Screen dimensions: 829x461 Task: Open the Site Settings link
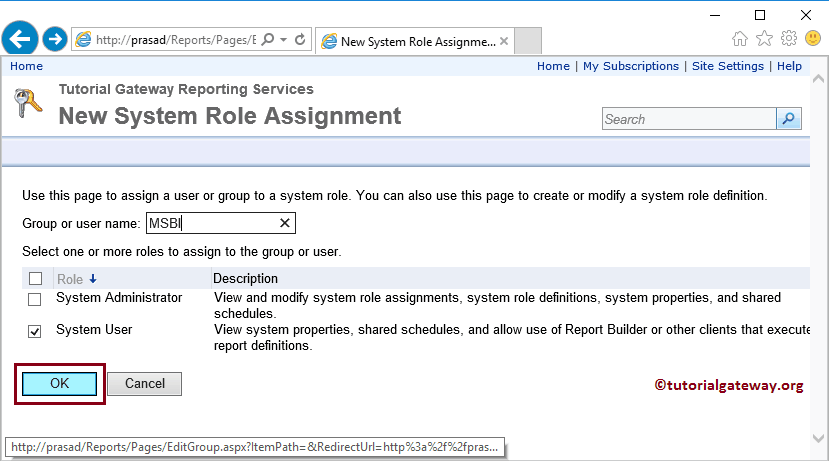727,66
